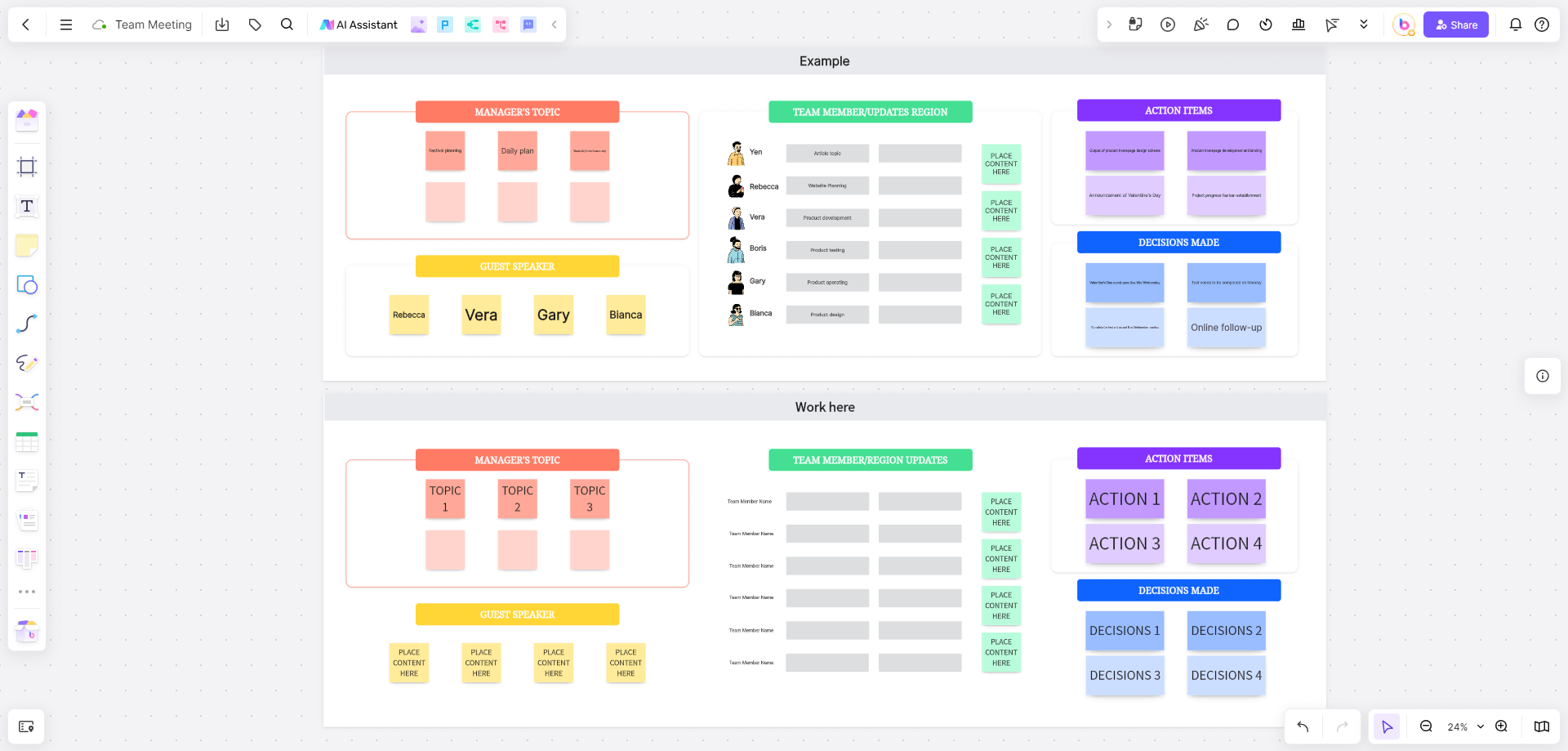The width and height of the screenshot is (1568, 751).
Task: Open the search magnifier
Action: click(287, 25)
